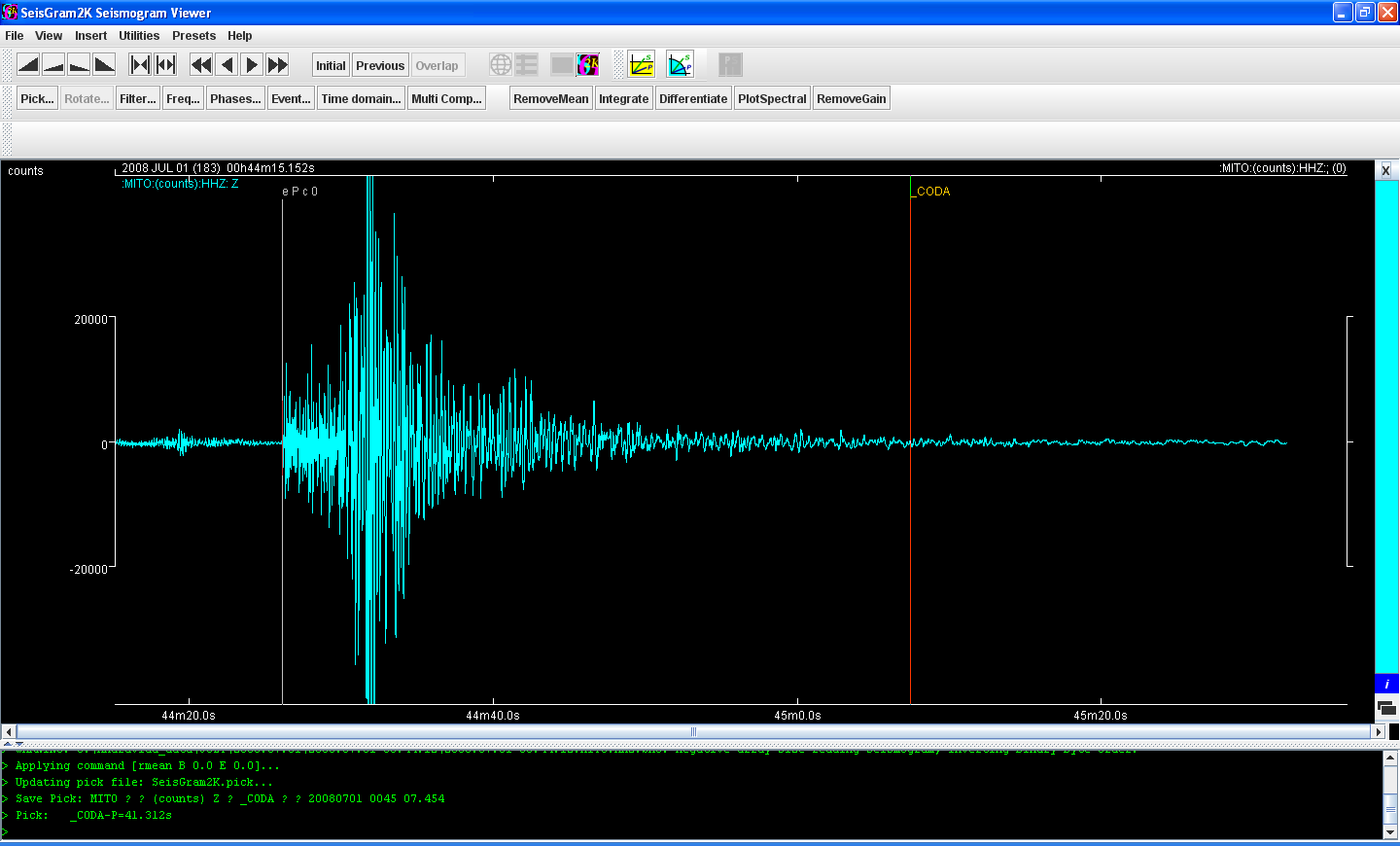Click the colorful 3K toolbar icon

pyautogui.click(x=587, y=65)
